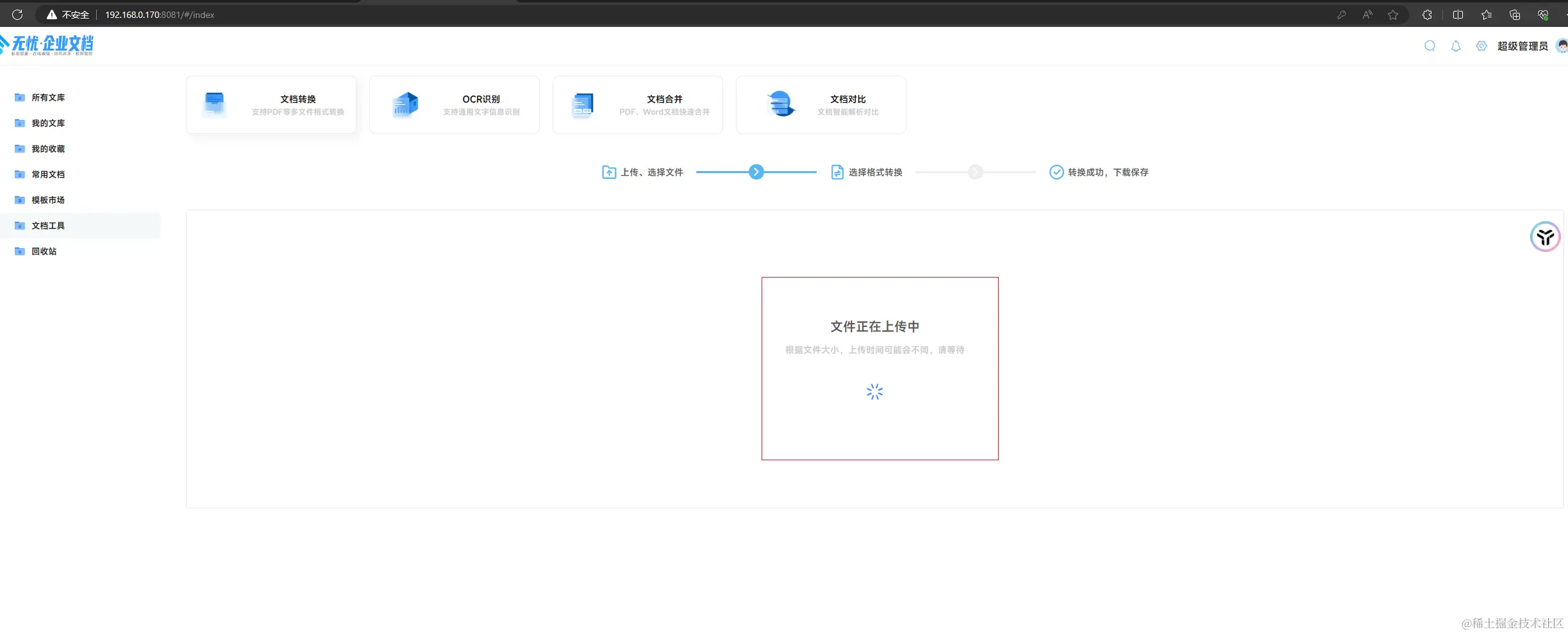This screenshot has height=634, width=1568.
Task: Click the upload file step icon
Action: pyautogui.click(x=608, y=172)
